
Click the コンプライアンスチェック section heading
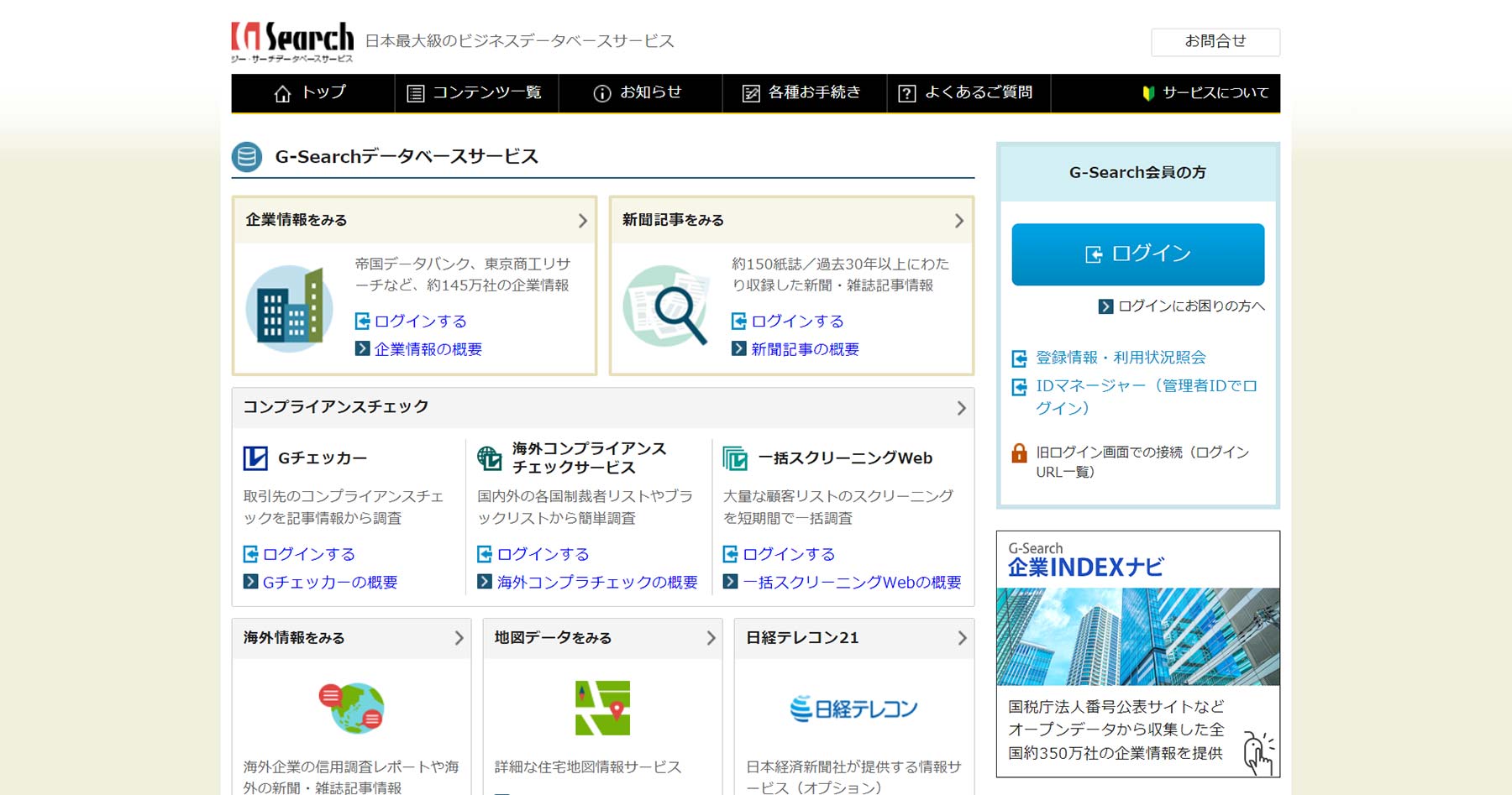336,407
